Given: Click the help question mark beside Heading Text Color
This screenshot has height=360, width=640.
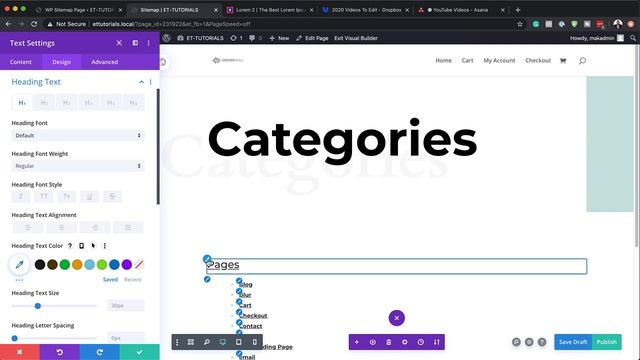Looking at the screenshot, I should 70,246.
